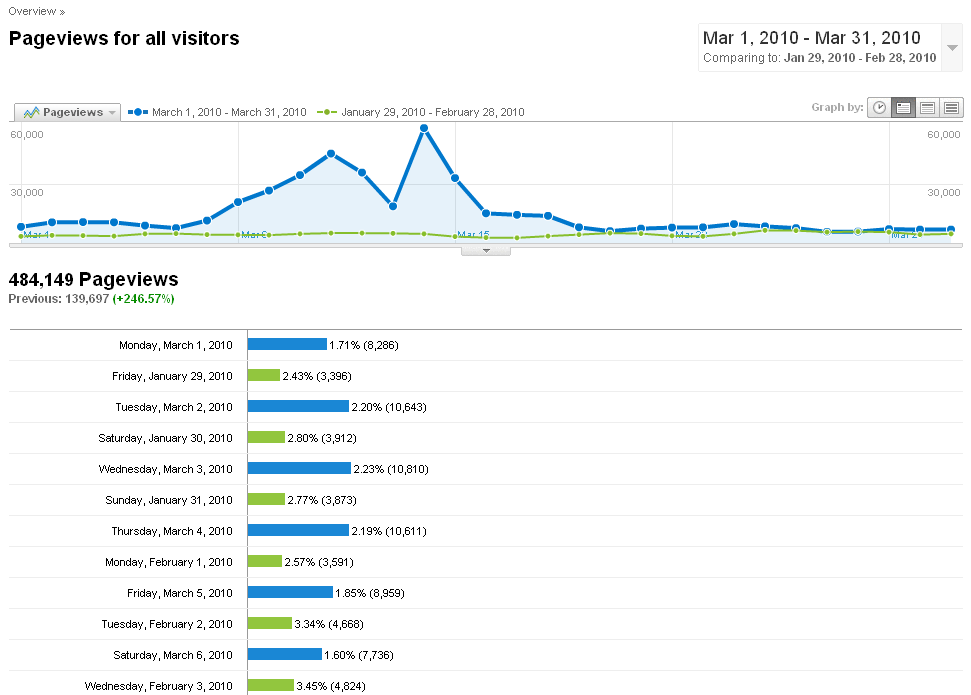Click the blue bar for Saturday, March 6, 2010

pyautogui.click(x=285, y=654)
